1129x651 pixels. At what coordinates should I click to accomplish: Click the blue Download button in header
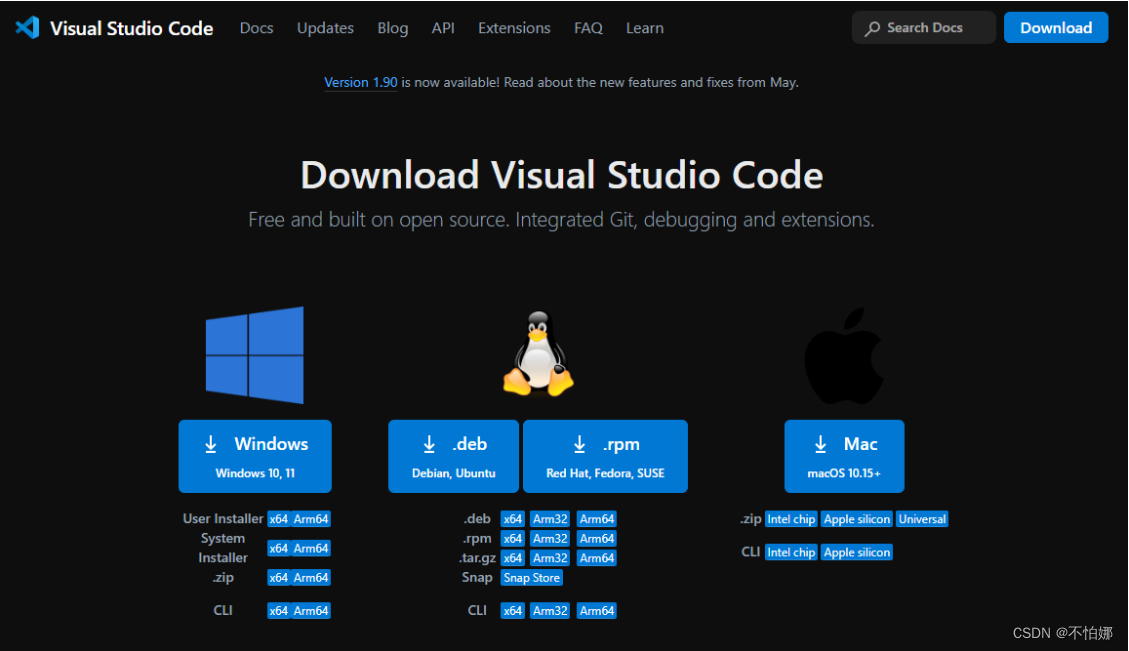tap(1056, 28)
